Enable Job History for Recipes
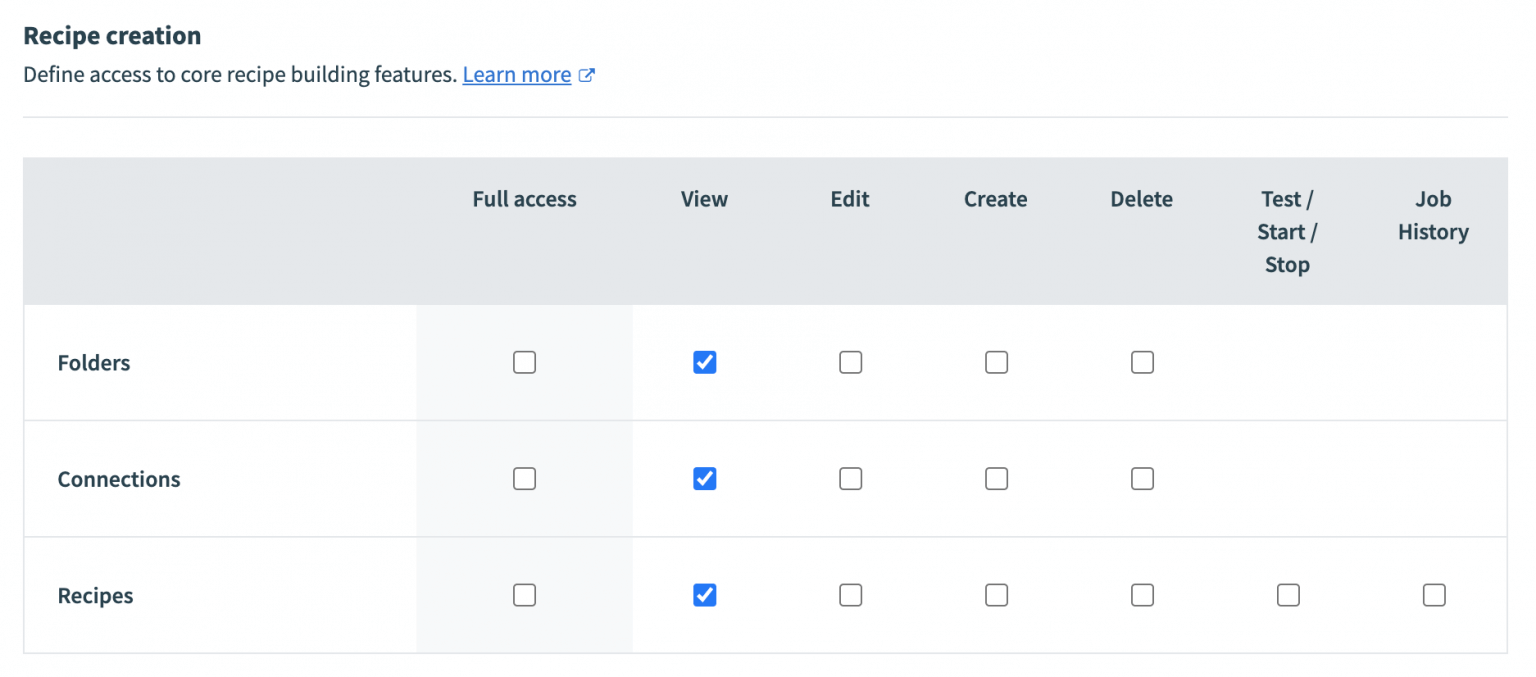Image resolution: width=1536 pixels, height=677 pixels. pyautogui.click(x=1434, y=595)
